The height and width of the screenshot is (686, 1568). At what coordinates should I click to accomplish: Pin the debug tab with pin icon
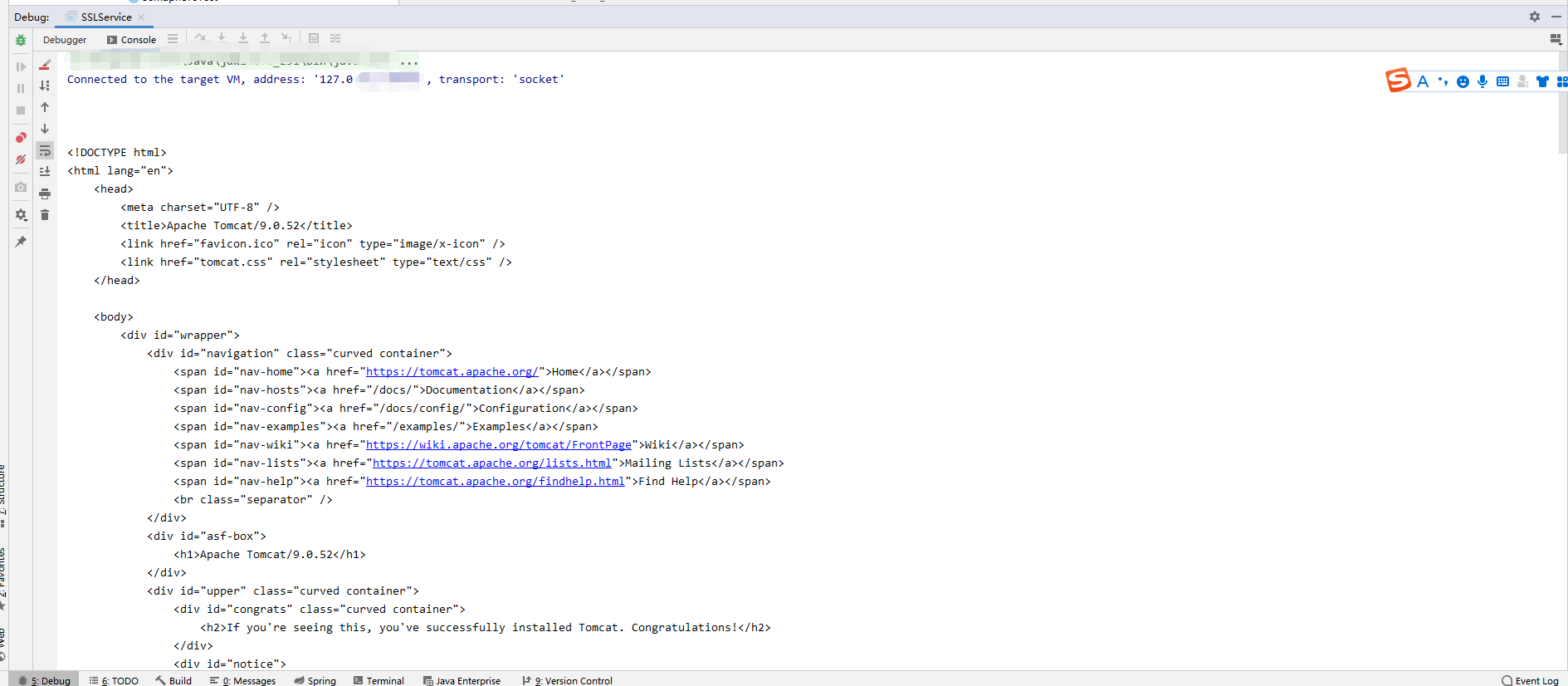tap(21, 242)
